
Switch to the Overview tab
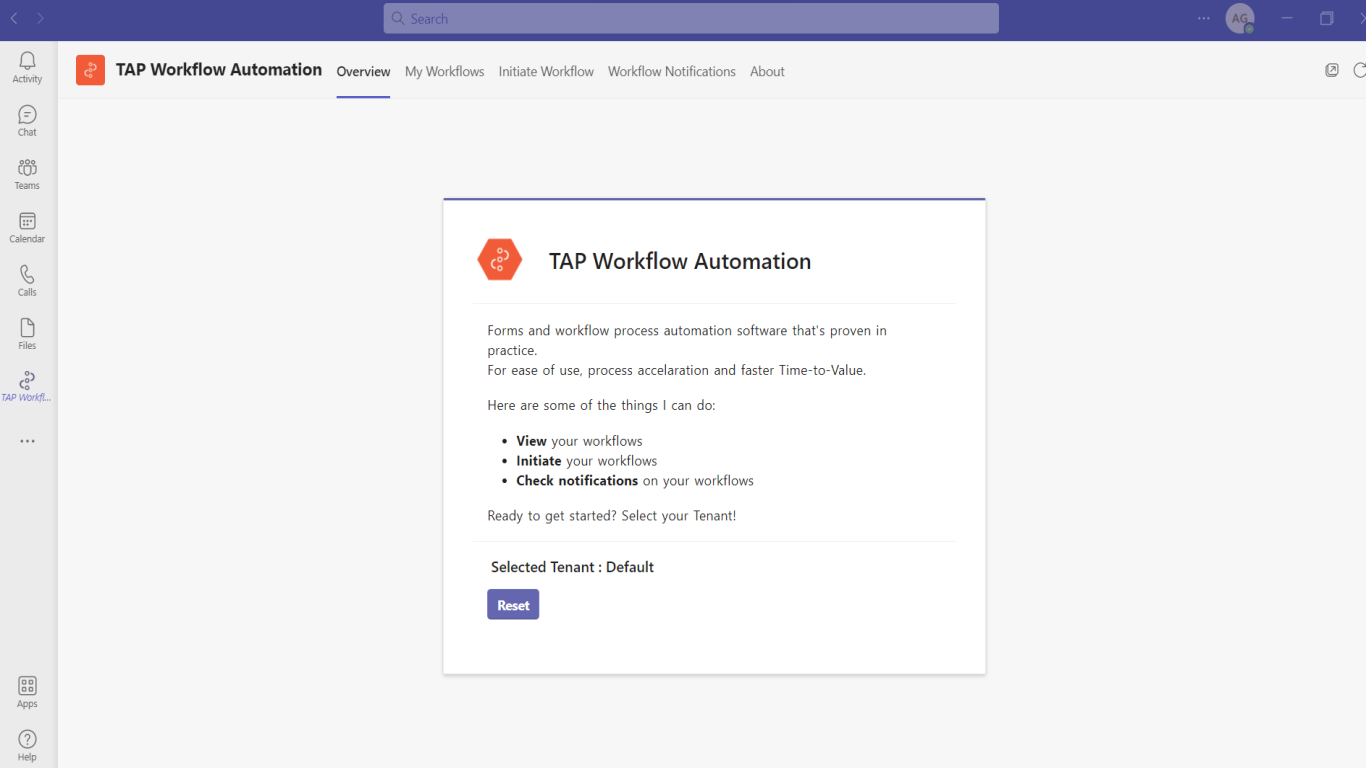[363, 72]
